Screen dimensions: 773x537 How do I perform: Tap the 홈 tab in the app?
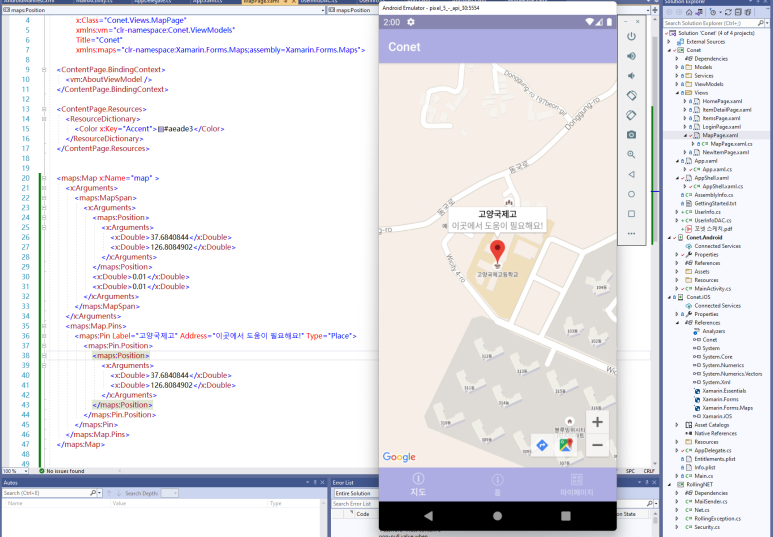[x=497, y=485]
